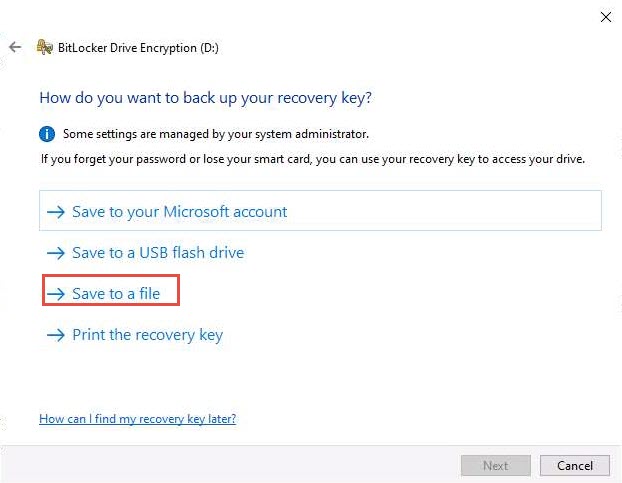This screenshot has width=622, height=483.
Task: Click the BitLocker lock and key icon
Action: click(x=44, y=47)
